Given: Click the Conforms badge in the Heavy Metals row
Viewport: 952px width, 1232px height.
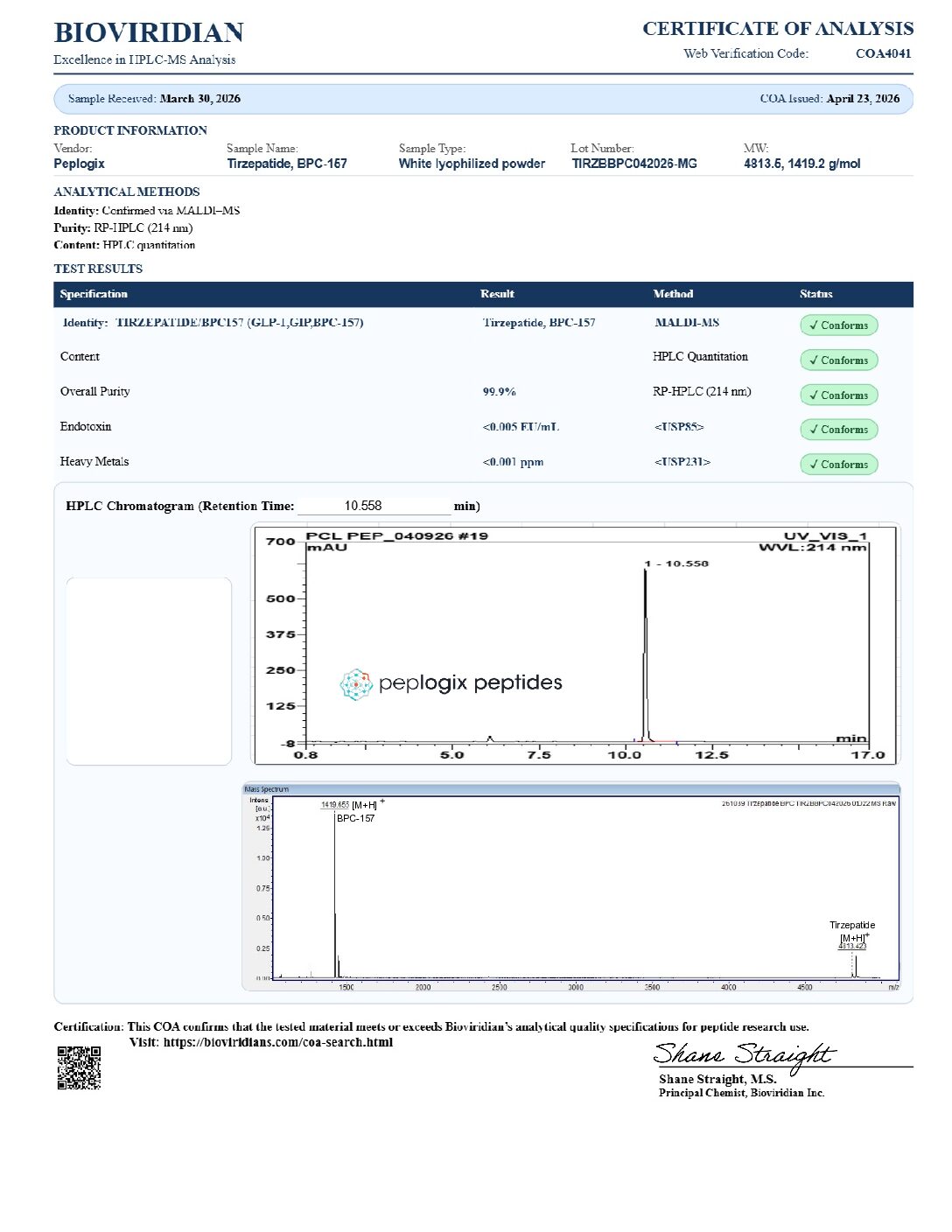Looking at the screenshot, I should click(x=838, y=465).
